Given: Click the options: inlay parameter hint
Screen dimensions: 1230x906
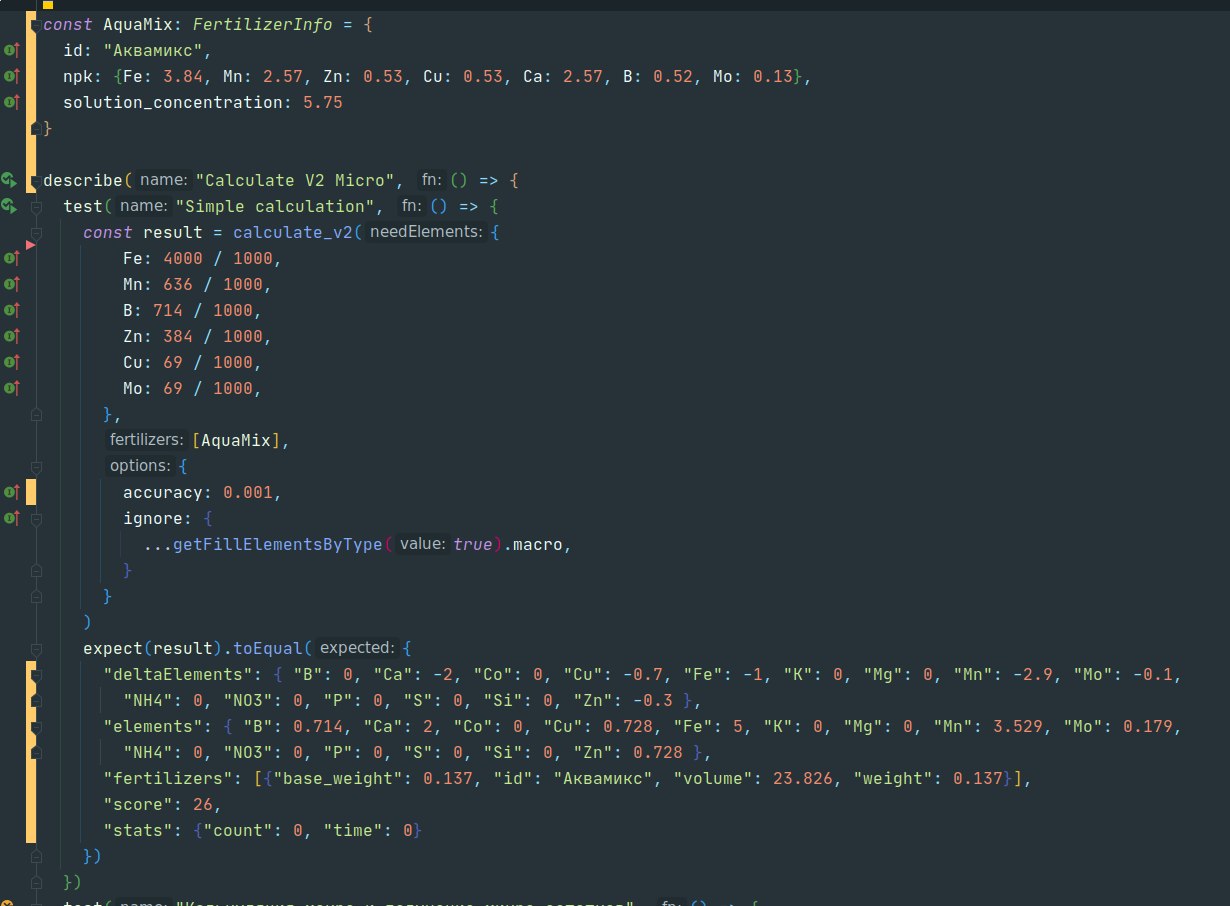Looking at the screenshot, I should (x=140, y=466).
